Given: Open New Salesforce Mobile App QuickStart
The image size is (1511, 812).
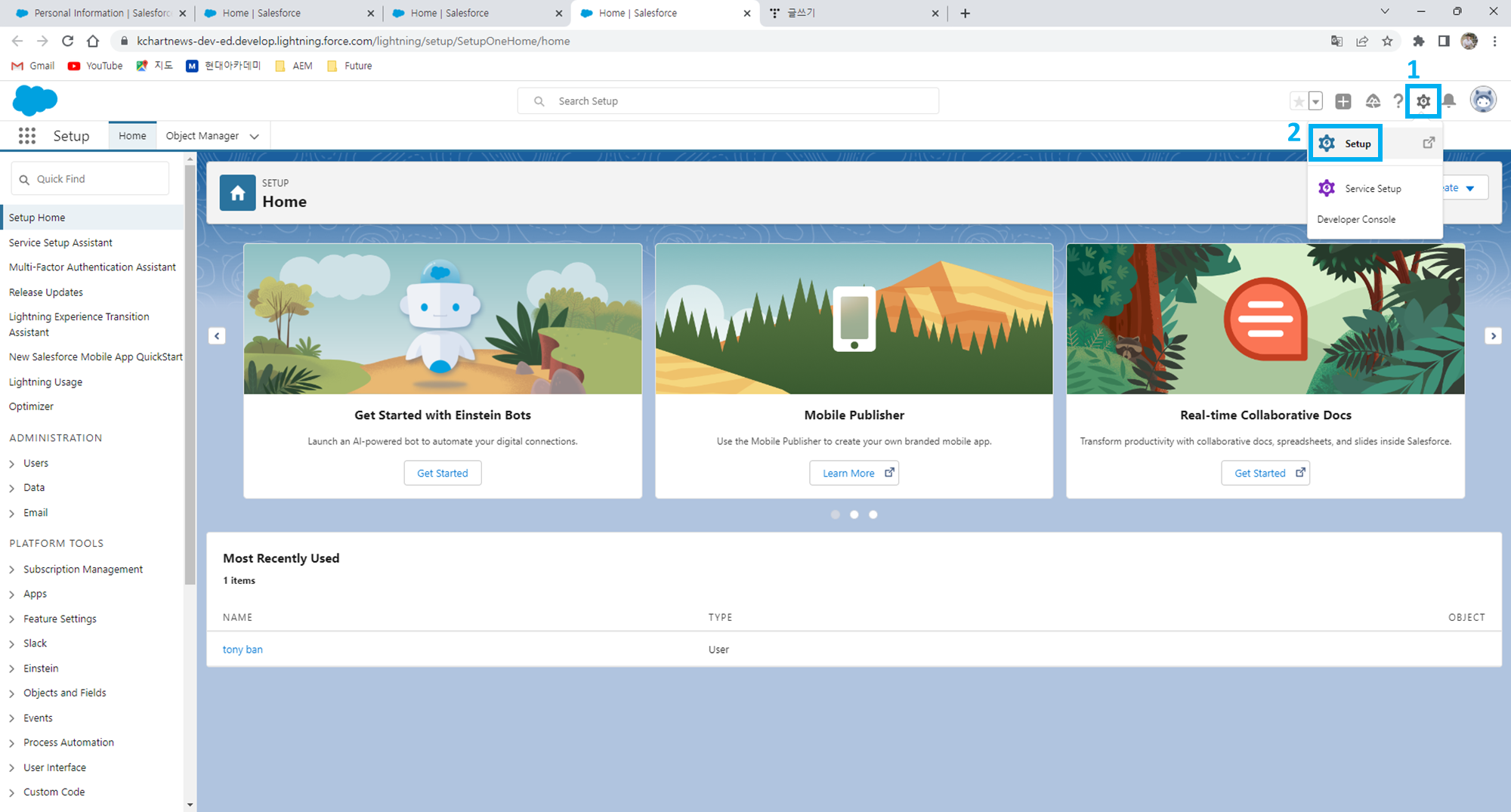Looking at the screenshot, I should tap(96, 357).
